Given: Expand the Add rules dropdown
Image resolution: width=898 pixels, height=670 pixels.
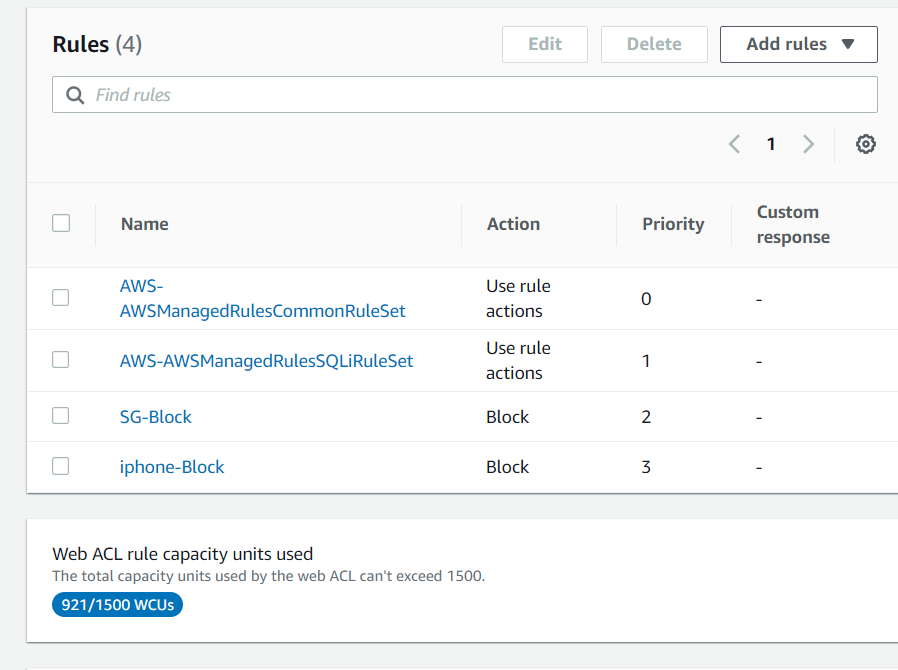Looking at the screenshot, I should (x=799, y=44).
